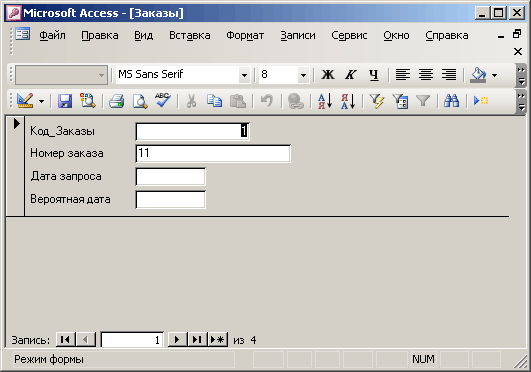The width and height of the screenshot is (531, 372).
Task: Click the Print icon
Action: [116, 101]
